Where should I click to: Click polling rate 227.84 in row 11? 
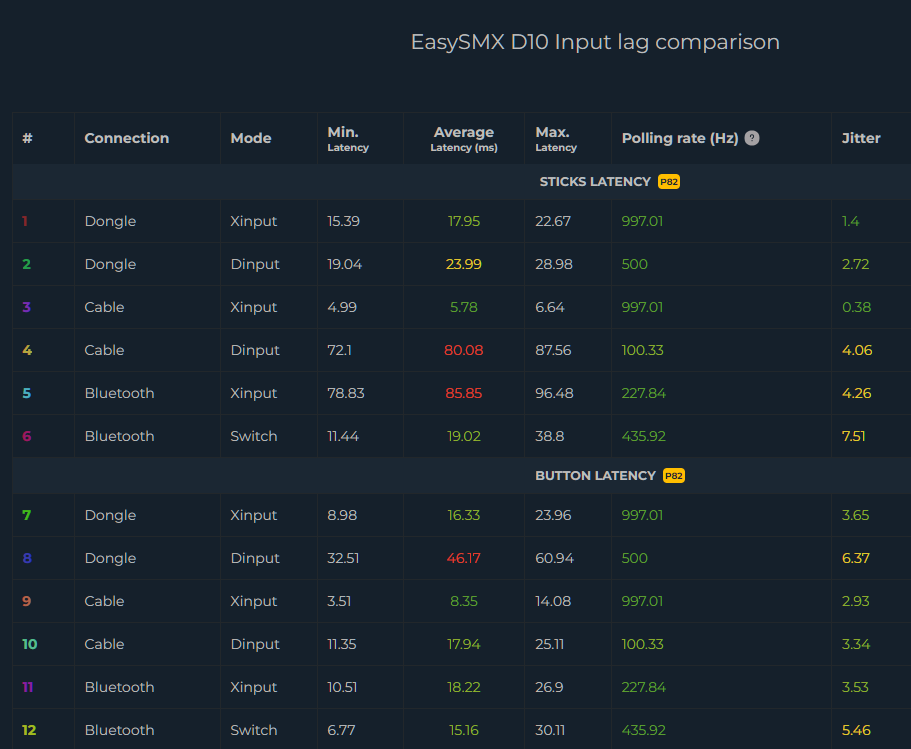644,687
